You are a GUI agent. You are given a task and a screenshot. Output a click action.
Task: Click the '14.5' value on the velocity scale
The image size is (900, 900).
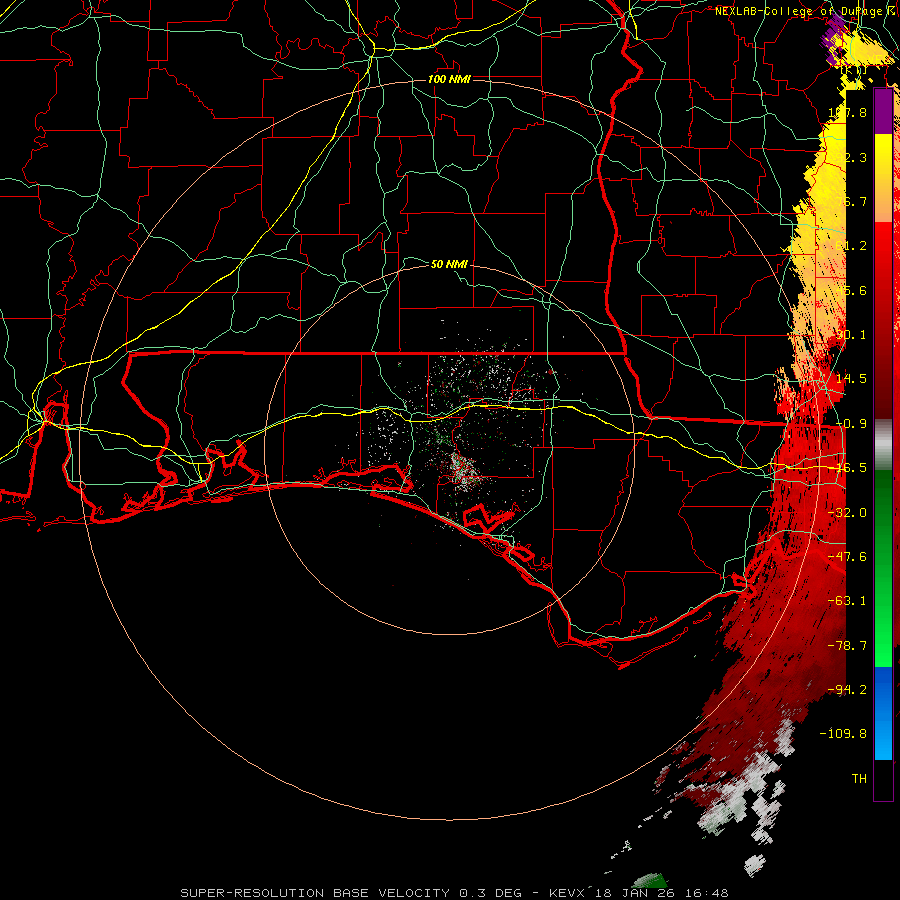pos(851,379)
